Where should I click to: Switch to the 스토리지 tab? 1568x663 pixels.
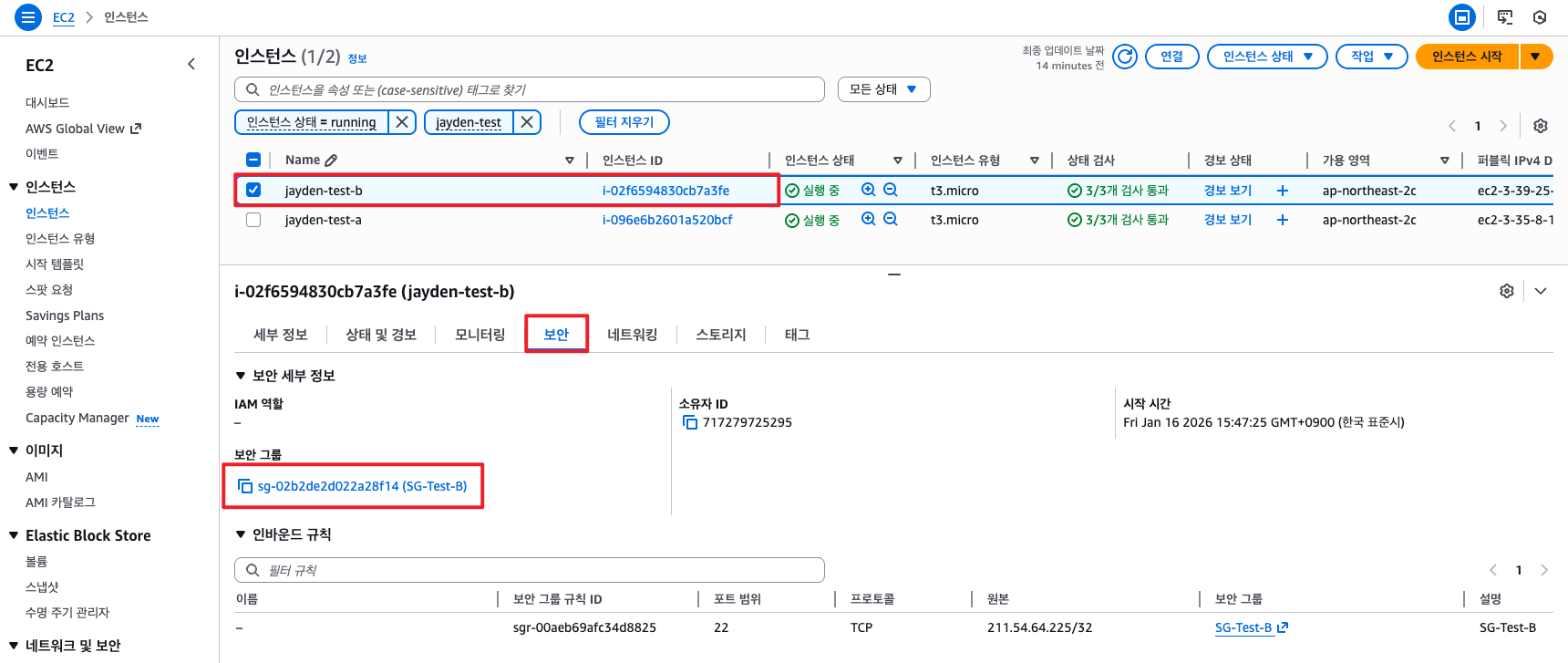721,335
